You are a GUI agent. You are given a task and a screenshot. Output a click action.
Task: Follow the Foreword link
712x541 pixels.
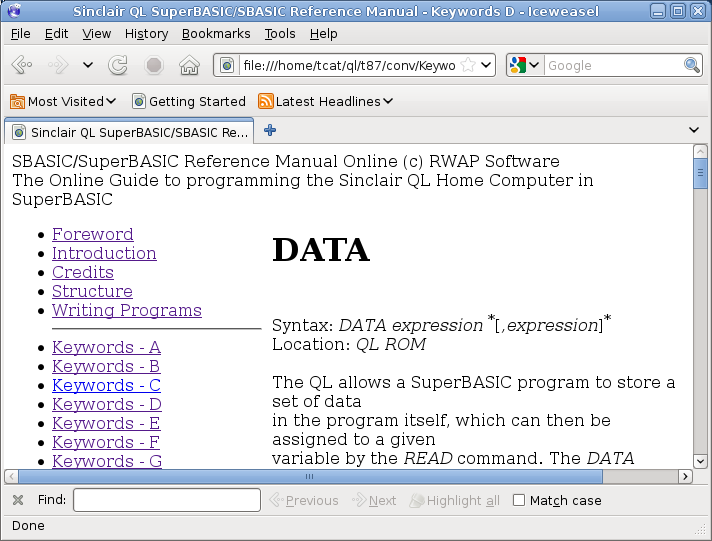(93, 234)
